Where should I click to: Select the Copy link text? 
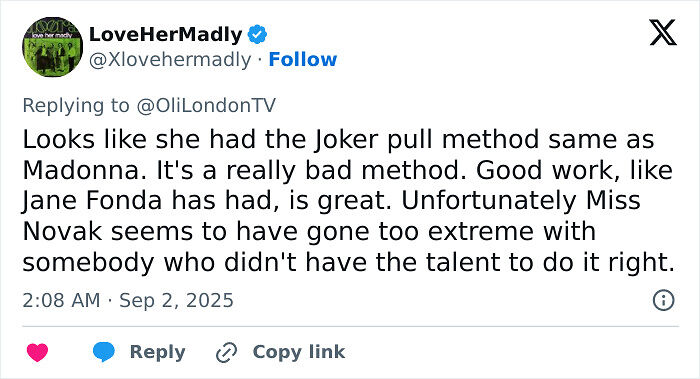299,352
